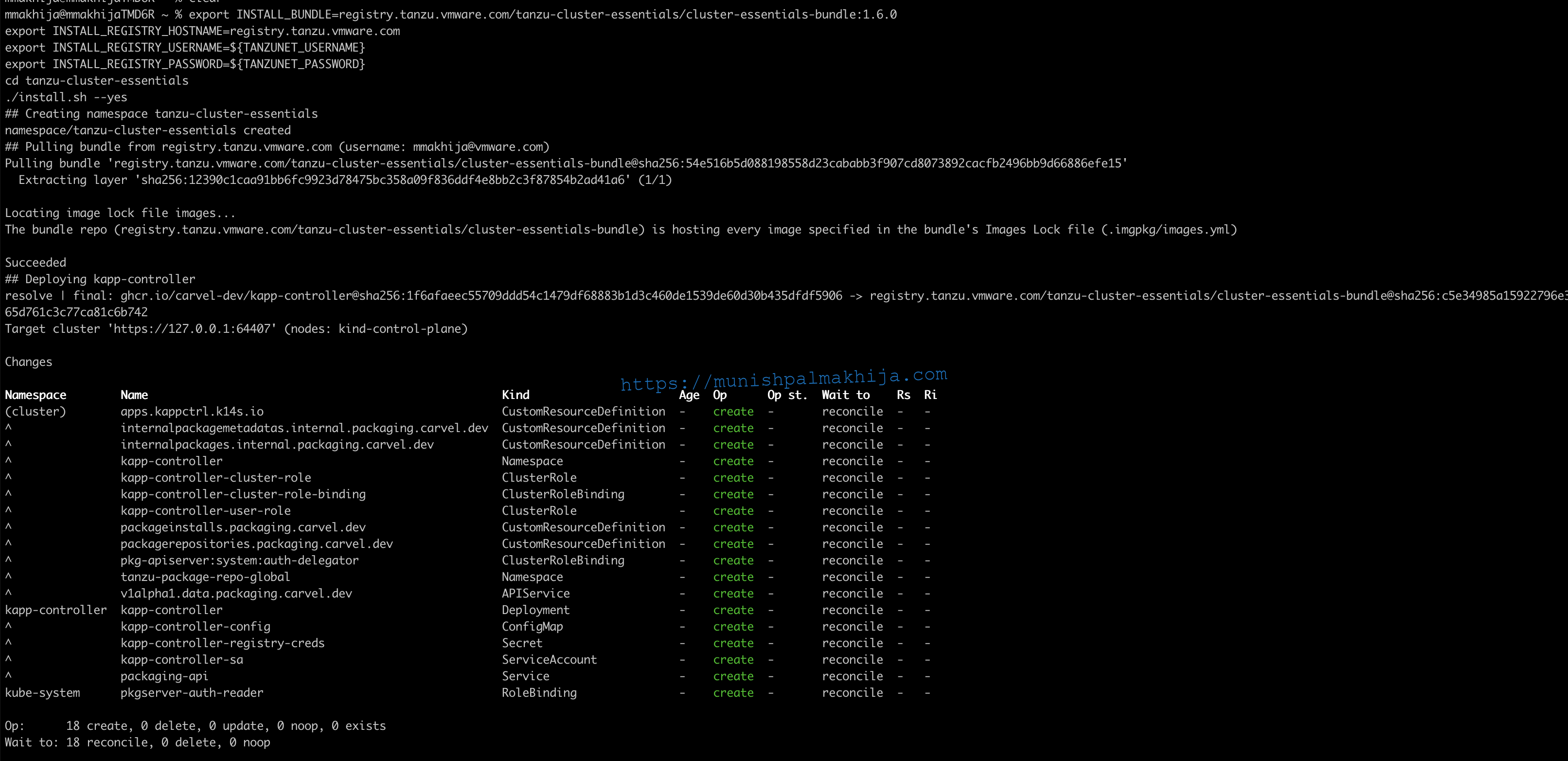Click 'apps.kappctrl.k14s.io' name cell
Screen dimensions: 1568x761
tap(192, 412)
